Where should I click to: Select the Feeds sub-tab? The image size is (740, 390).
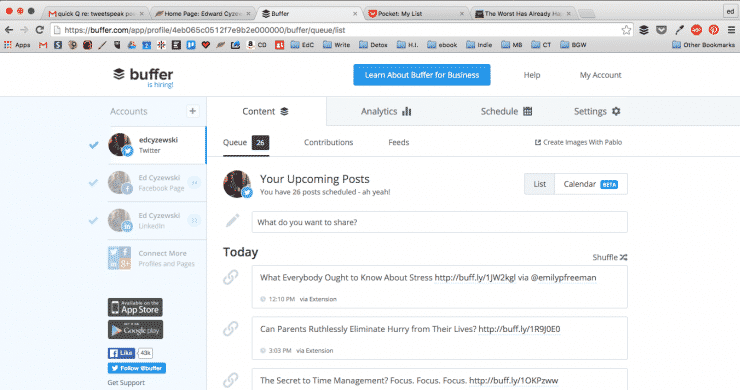(399, 142)
